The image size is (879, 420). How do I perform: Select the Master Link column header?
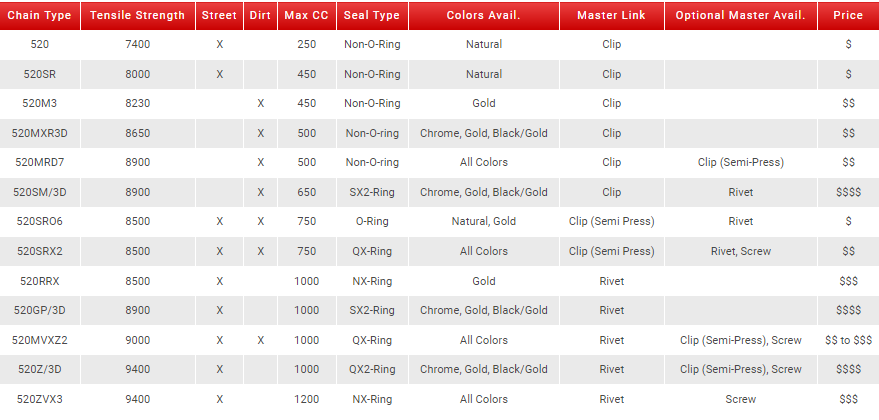point(611,16)
